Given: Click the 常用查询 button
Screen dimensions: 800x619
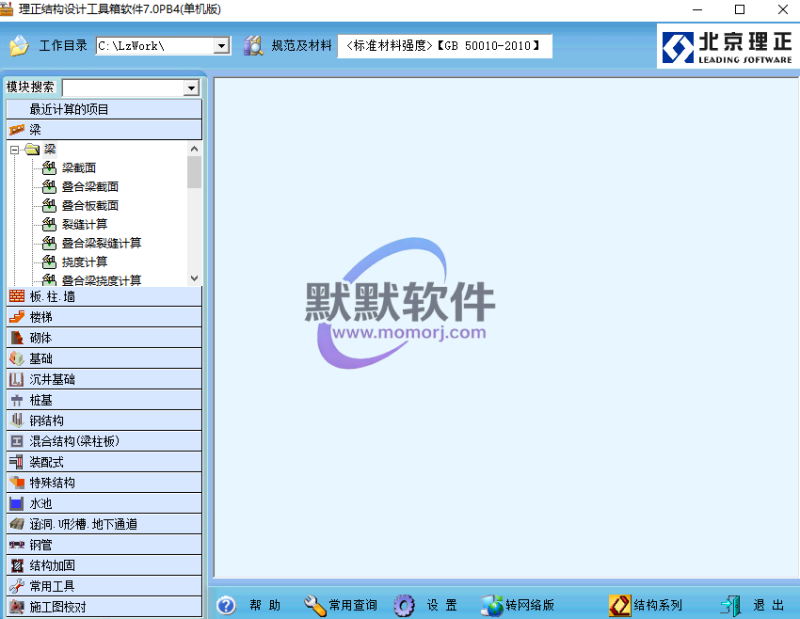Looking at the screenshot, I should click(341, 605).
